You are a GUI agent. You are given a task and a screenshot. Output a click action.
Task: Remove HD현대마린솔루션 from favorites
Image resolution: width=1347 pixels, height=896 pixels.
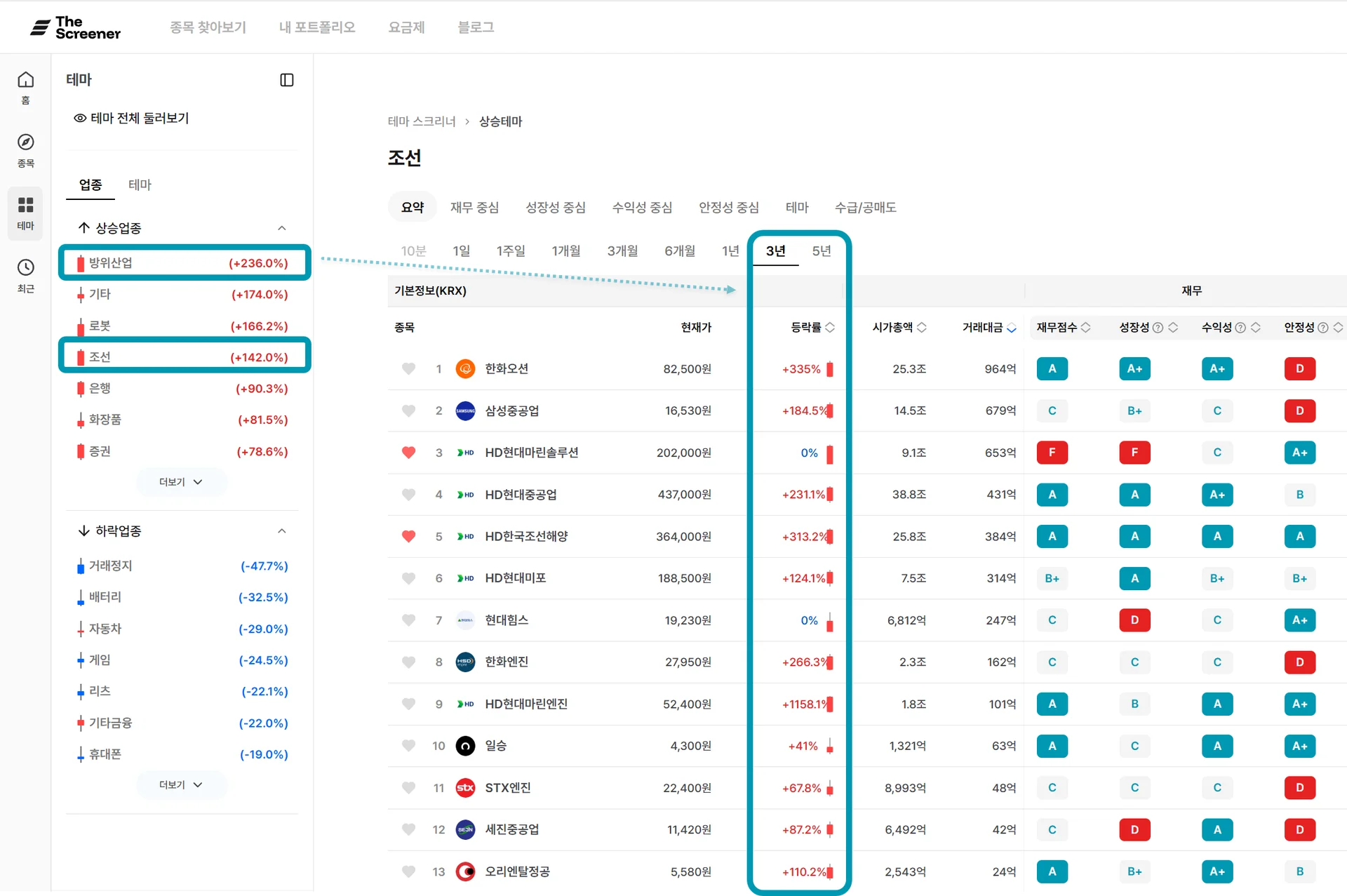408,453
